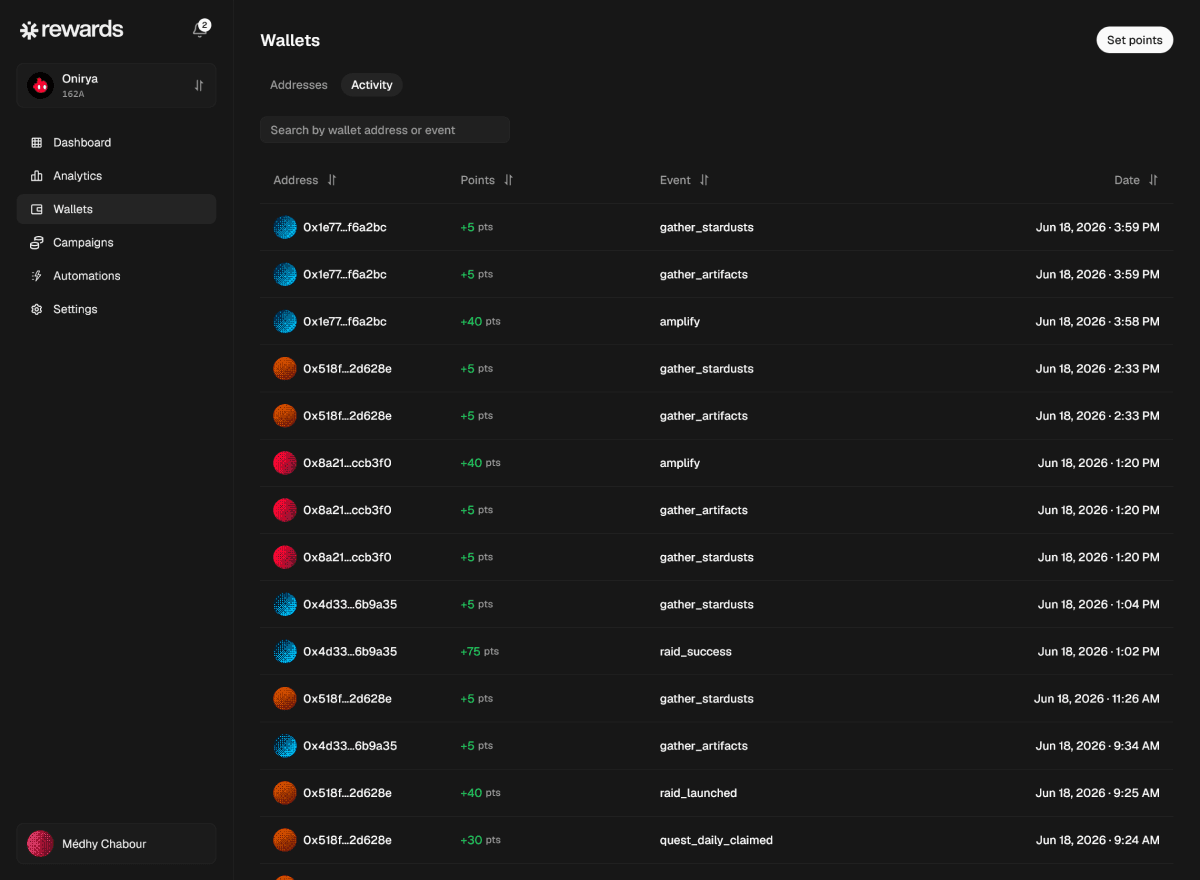Click the rewards logo

(72, 30)
